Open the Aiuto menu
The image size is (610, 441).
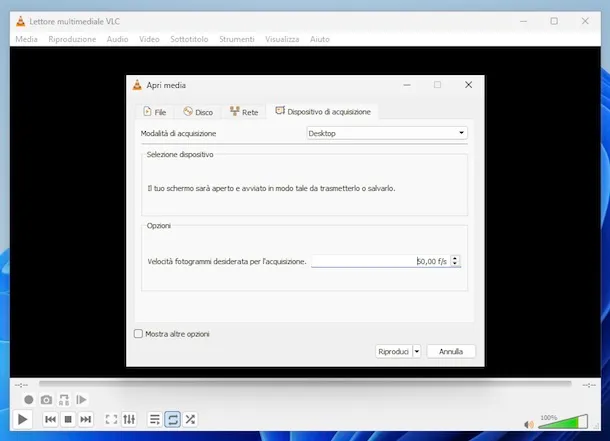tap(320, 39)
